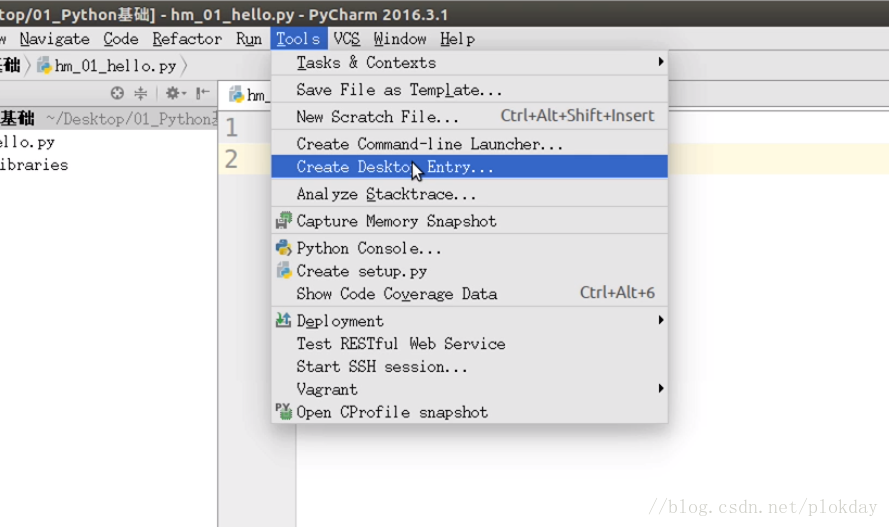Open the Code menu
This screenshot has height=527, width=889.
[121, 39]
